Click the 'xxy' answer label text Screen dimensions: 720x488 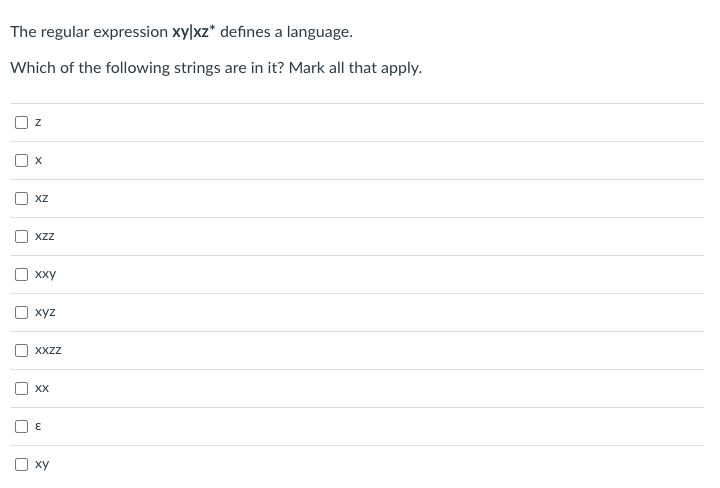pyautogui.click(x=45, y=275)
